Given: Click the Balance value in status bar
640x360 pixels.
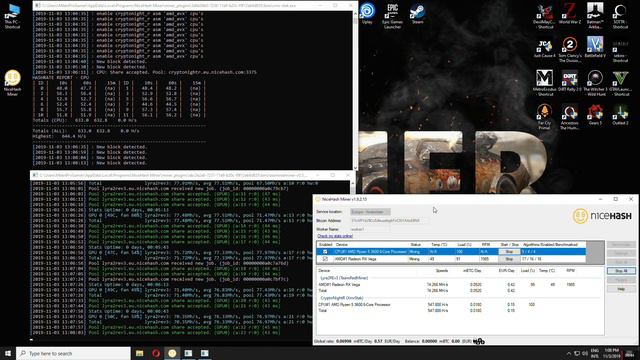Looking at the screenshot, I should pos(429,341).
